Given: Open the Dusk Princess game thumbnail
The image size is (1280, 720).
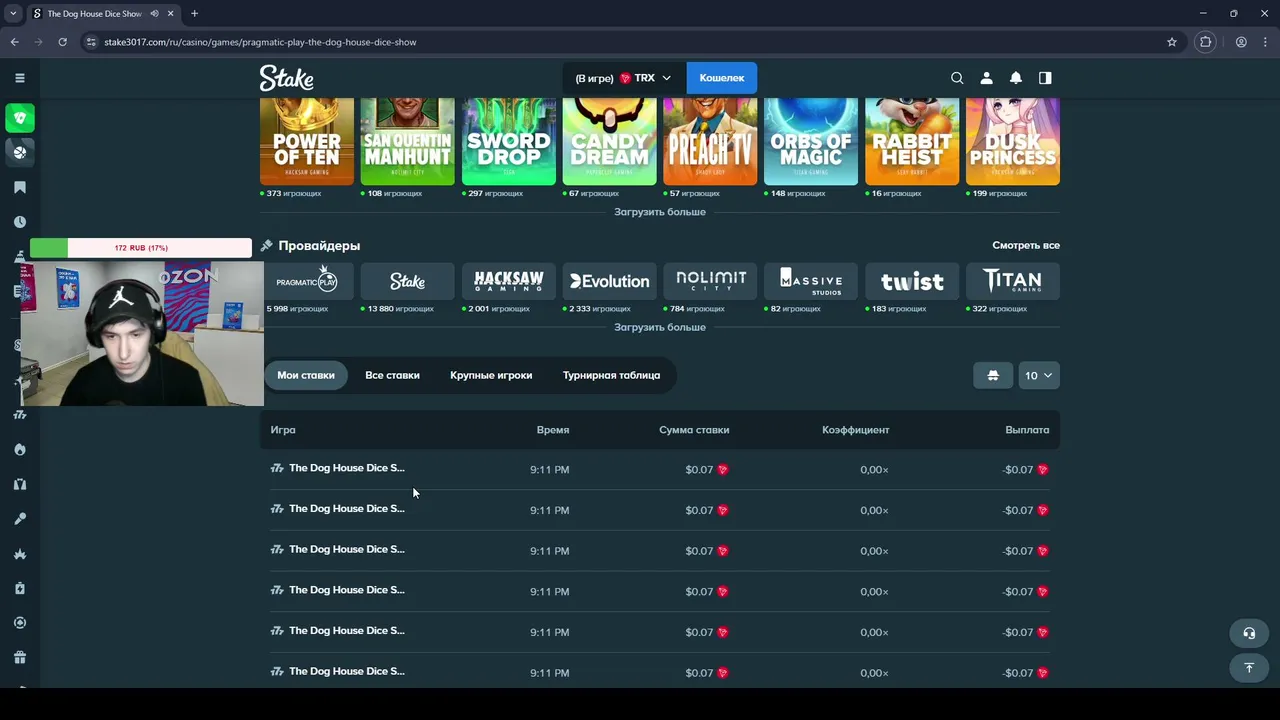Looking at the screenshot, I should click(x=1013, y=141).
